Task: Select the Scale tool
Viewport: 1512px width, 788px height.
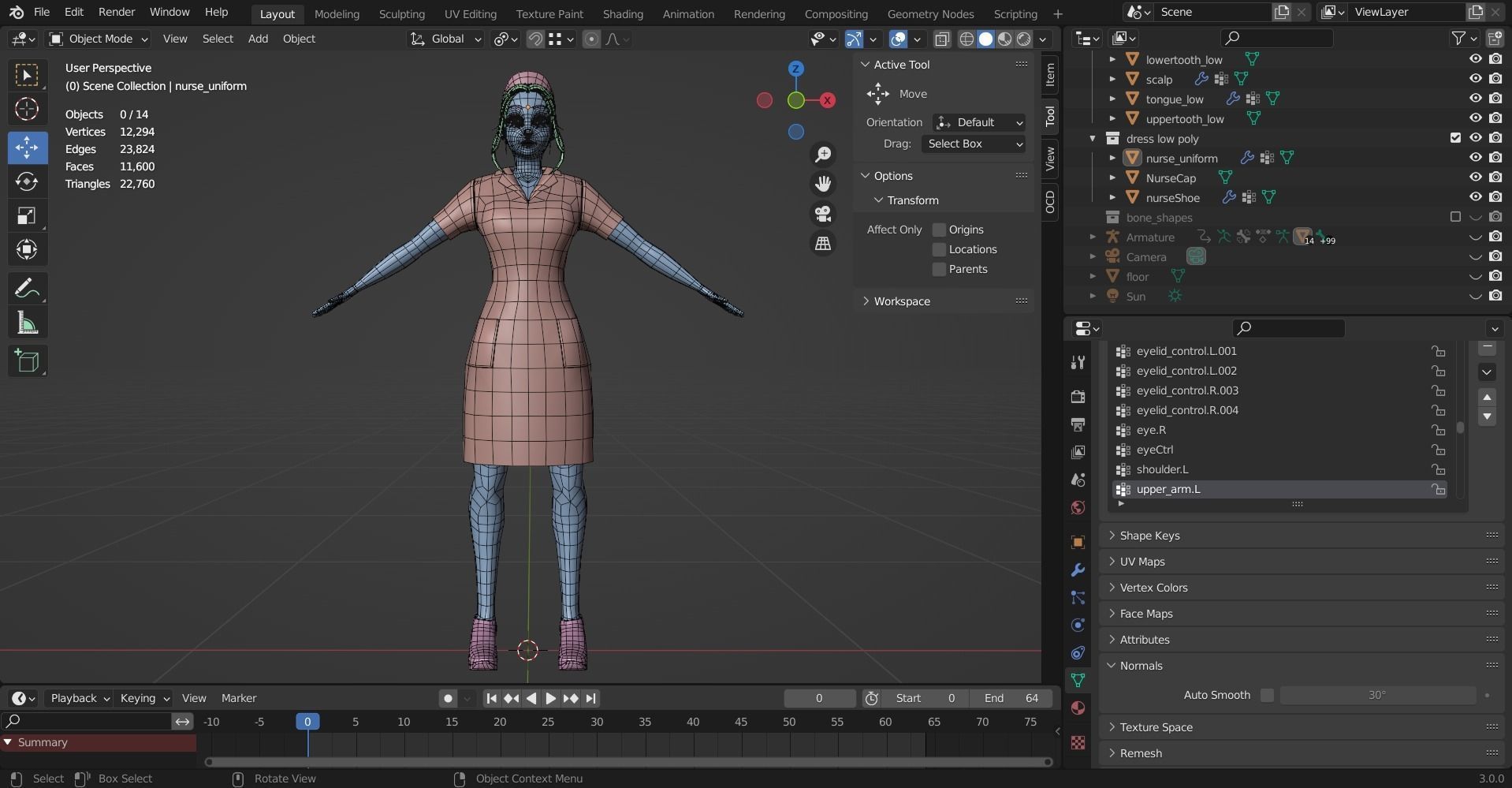Action: [x=27, y=216]
